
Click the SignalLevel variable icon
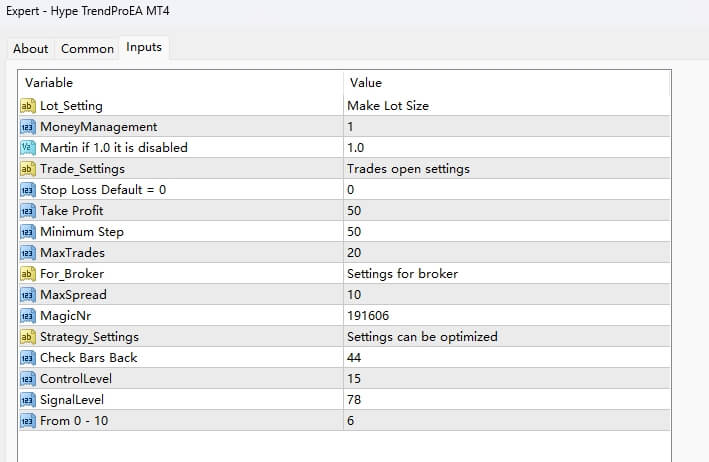click(x=27, y=399)
